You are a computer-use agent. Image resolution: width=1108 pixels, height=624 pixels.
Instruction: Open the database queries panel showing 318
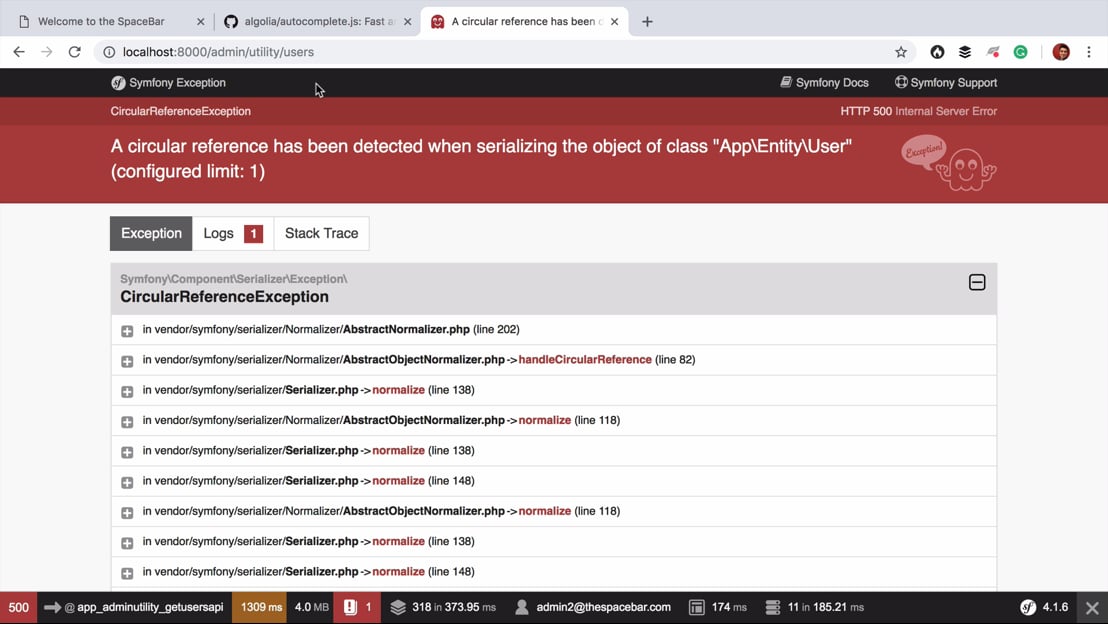point(442,607)
